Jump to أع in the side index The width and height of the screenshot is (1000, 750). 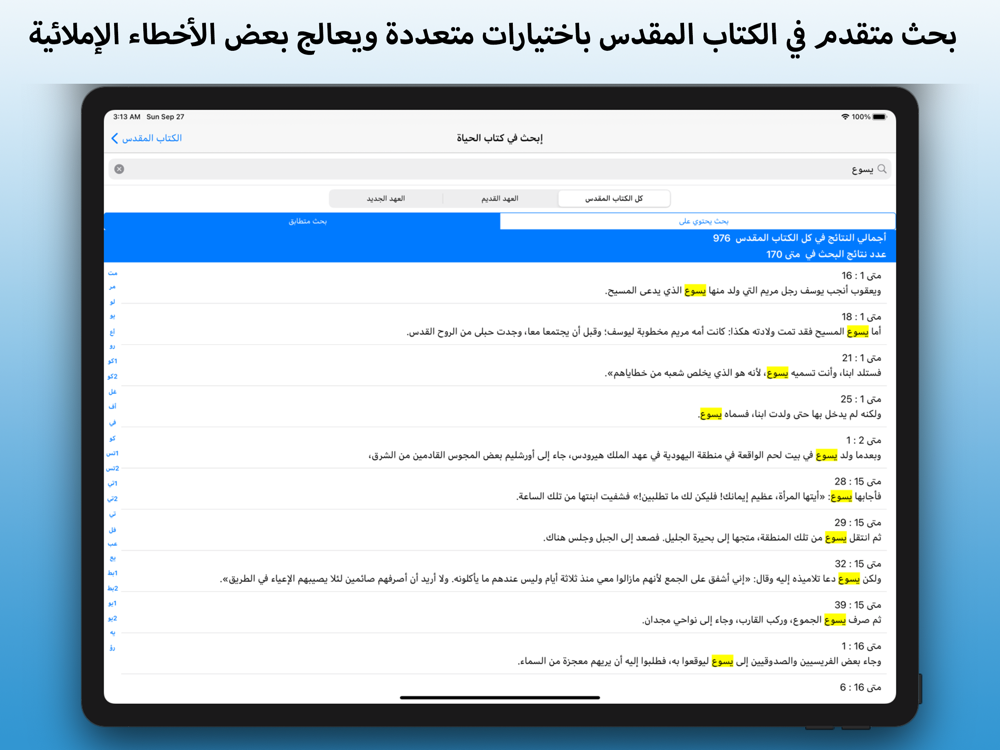tap(112, 332)
